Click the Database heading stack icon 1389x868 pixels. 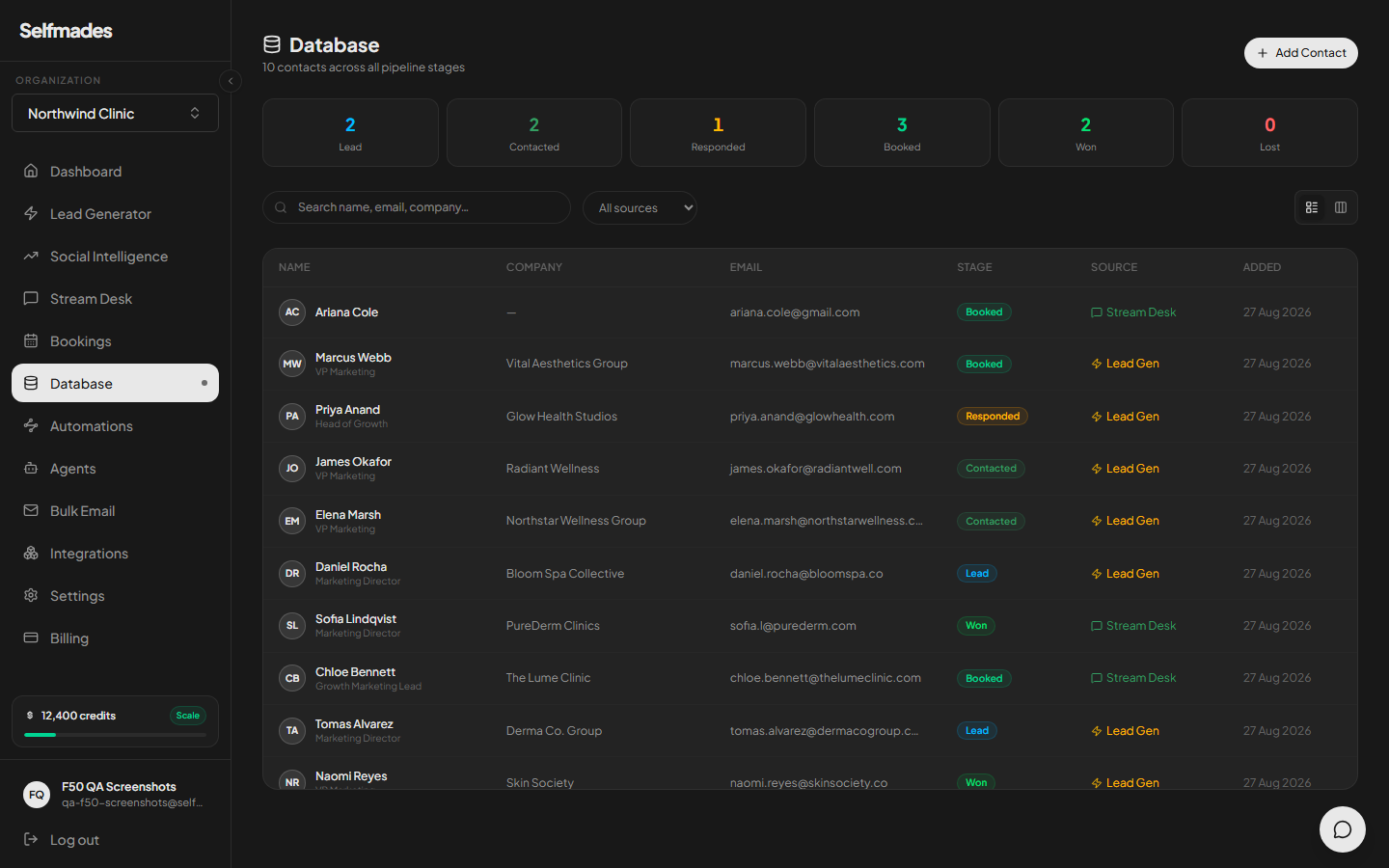coord(272,44)
